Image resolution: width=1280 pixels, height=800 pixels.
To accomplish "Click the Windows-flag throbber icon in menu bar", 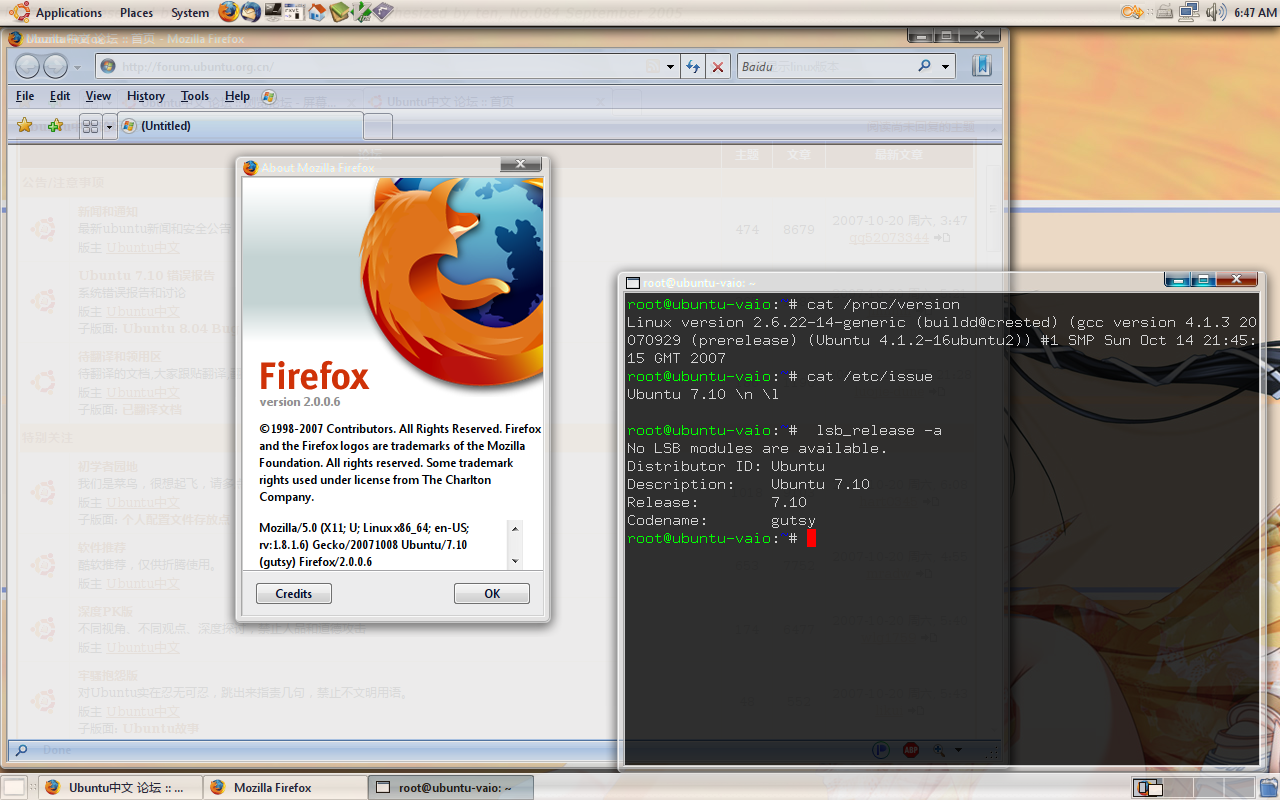I will coord(268,96).
